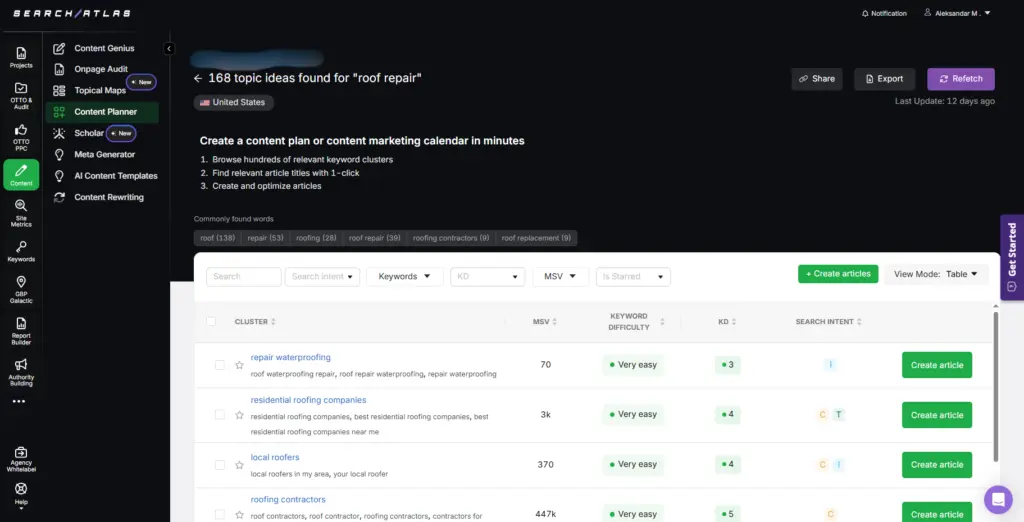Open OTTO & Audit in the sidebar

click(21, 95)
